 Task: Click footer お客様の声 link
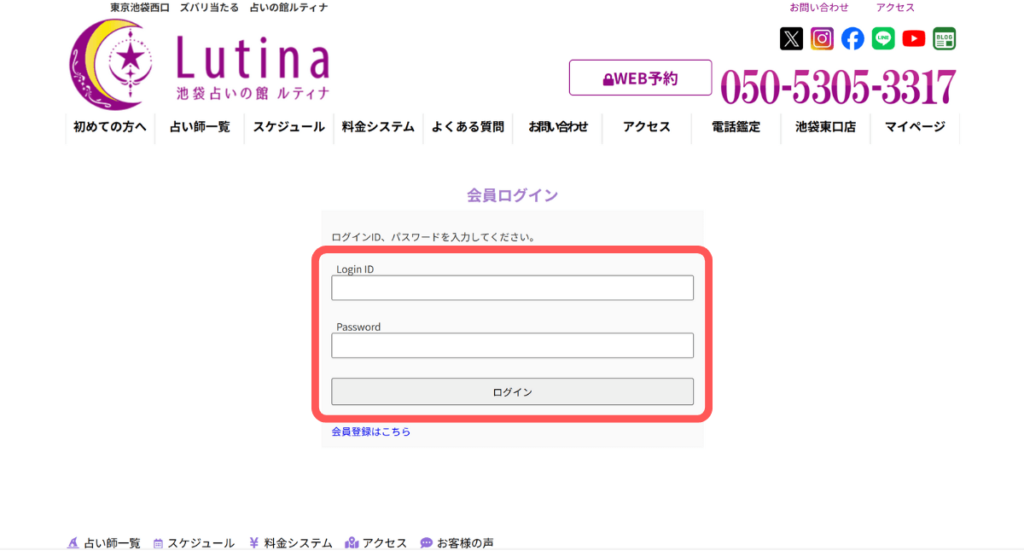click(457, 543)
